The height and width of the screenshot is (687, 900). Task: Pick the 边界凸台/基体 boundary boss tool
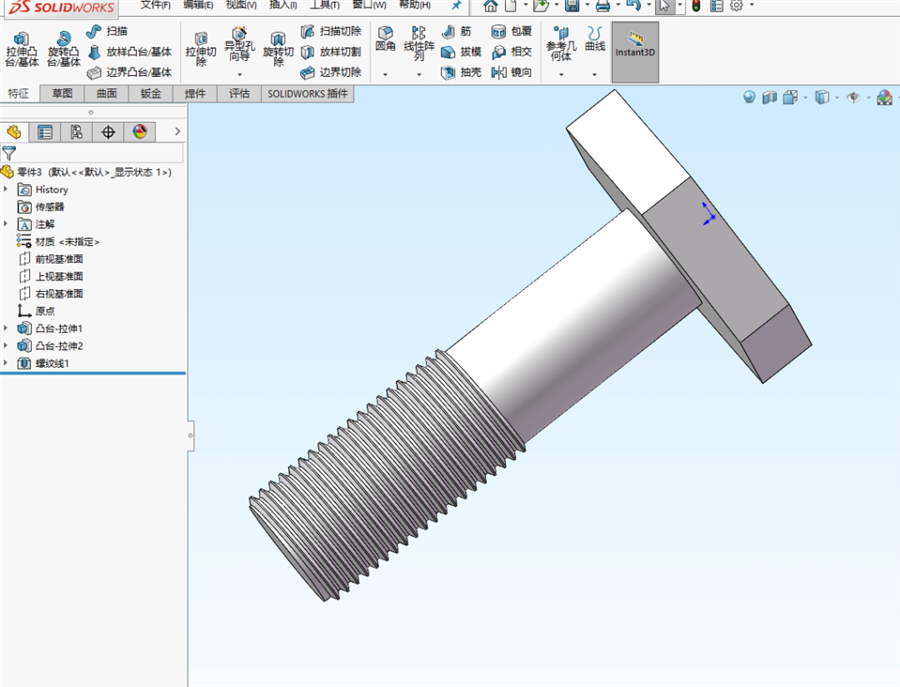pos(130,72)
